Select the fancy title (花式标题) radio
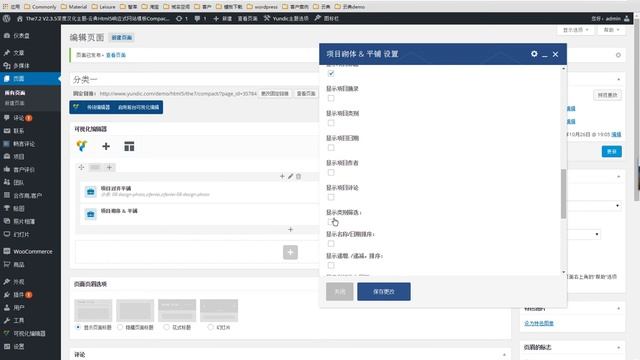 pos(167,327)
